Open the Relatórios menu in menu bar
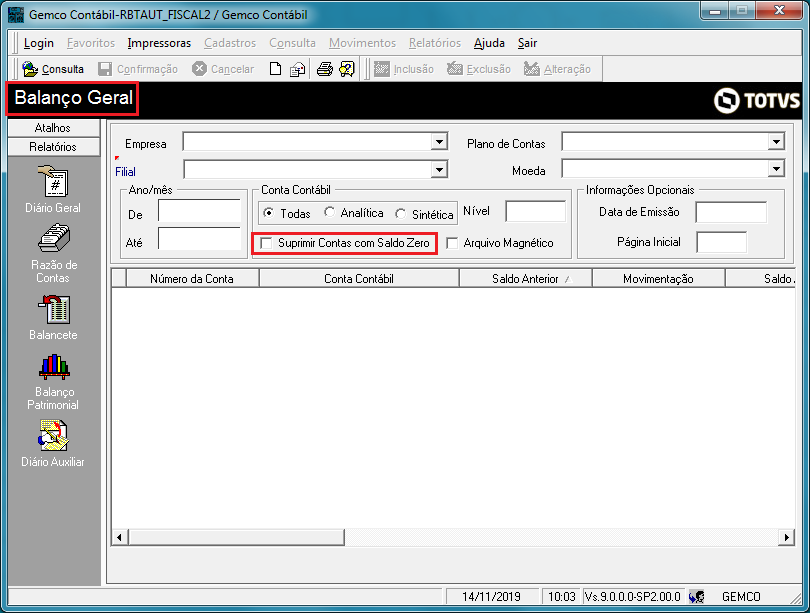810x613 pixels. click(435, 43)
